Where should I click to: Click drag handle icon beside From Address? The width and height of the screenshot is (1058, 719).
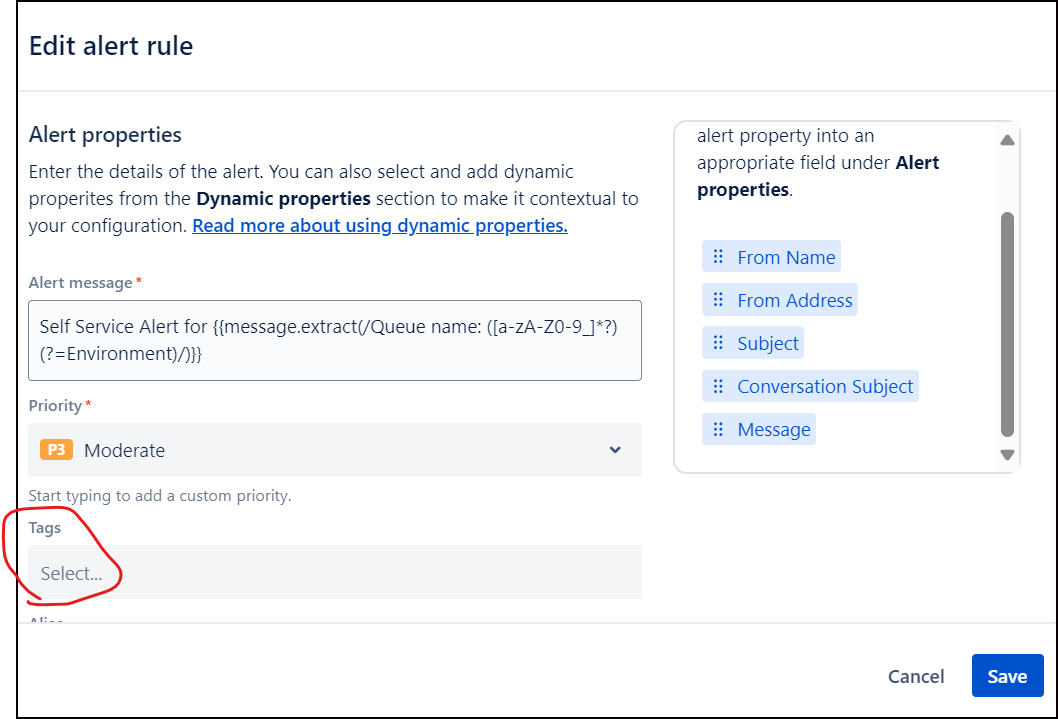click(718, 300)
